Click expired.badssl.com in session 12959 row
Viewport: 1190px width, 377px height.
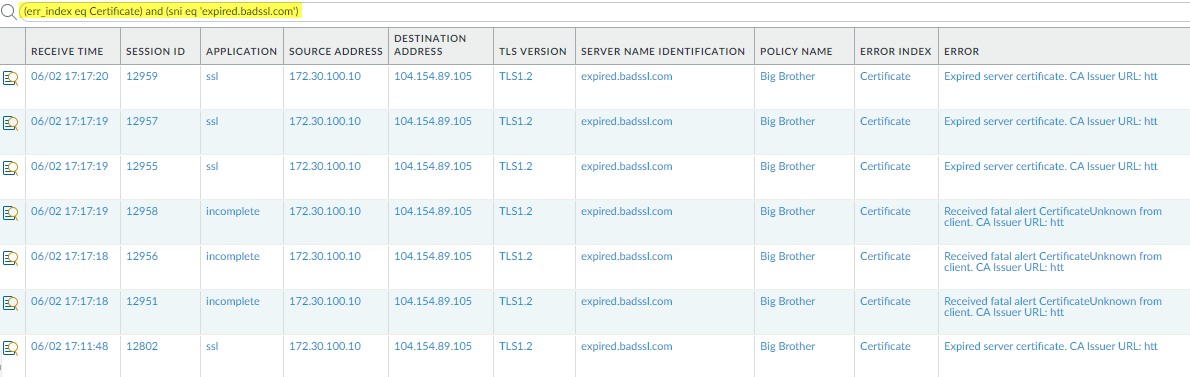coord(627,77)
